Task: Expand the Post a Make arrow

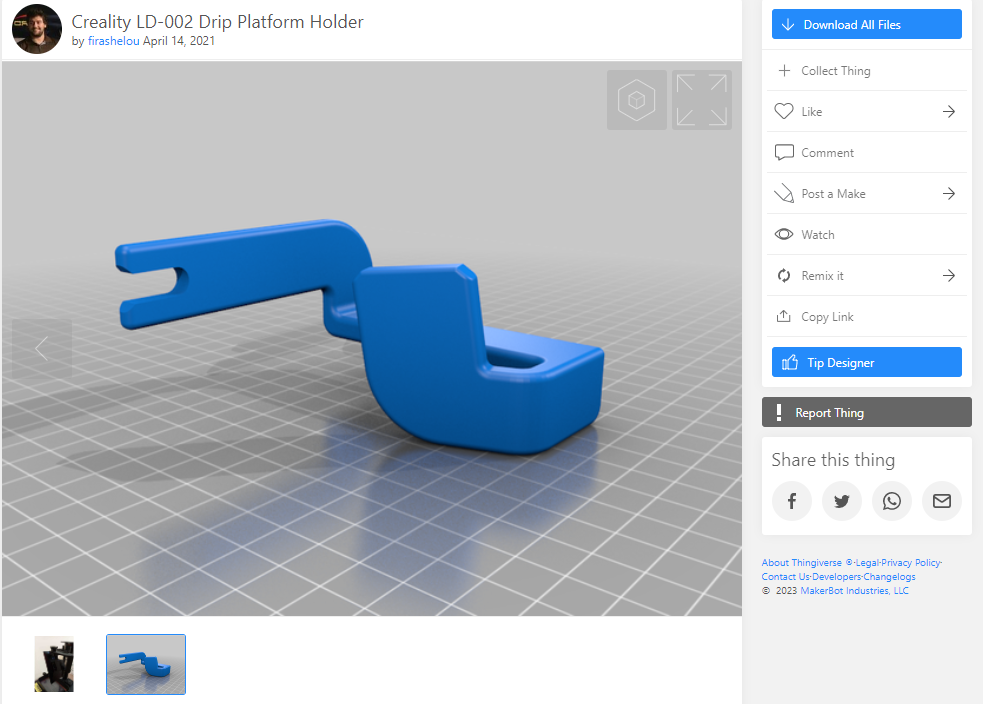Action: [x=948, y=194]
